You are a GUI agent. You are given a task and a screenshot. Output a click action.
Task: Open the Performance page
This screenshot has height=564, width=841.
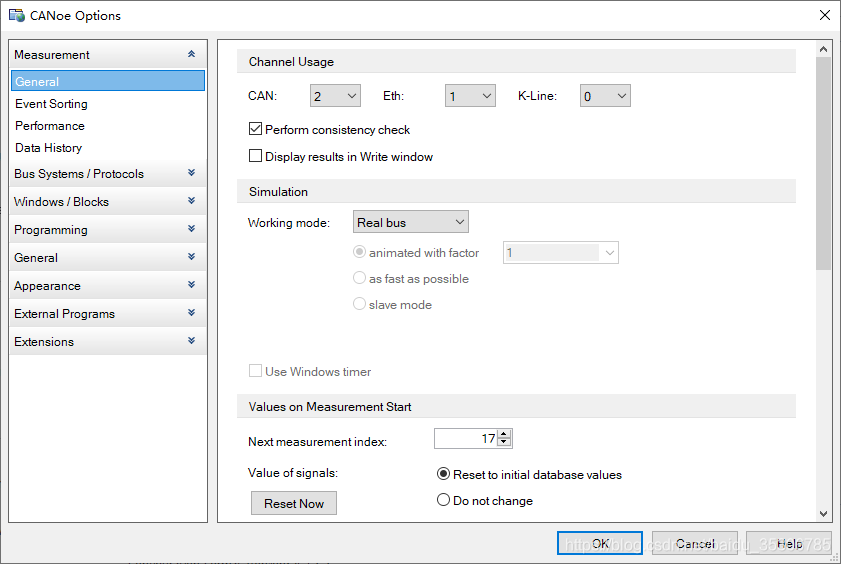tap(49, 125)
